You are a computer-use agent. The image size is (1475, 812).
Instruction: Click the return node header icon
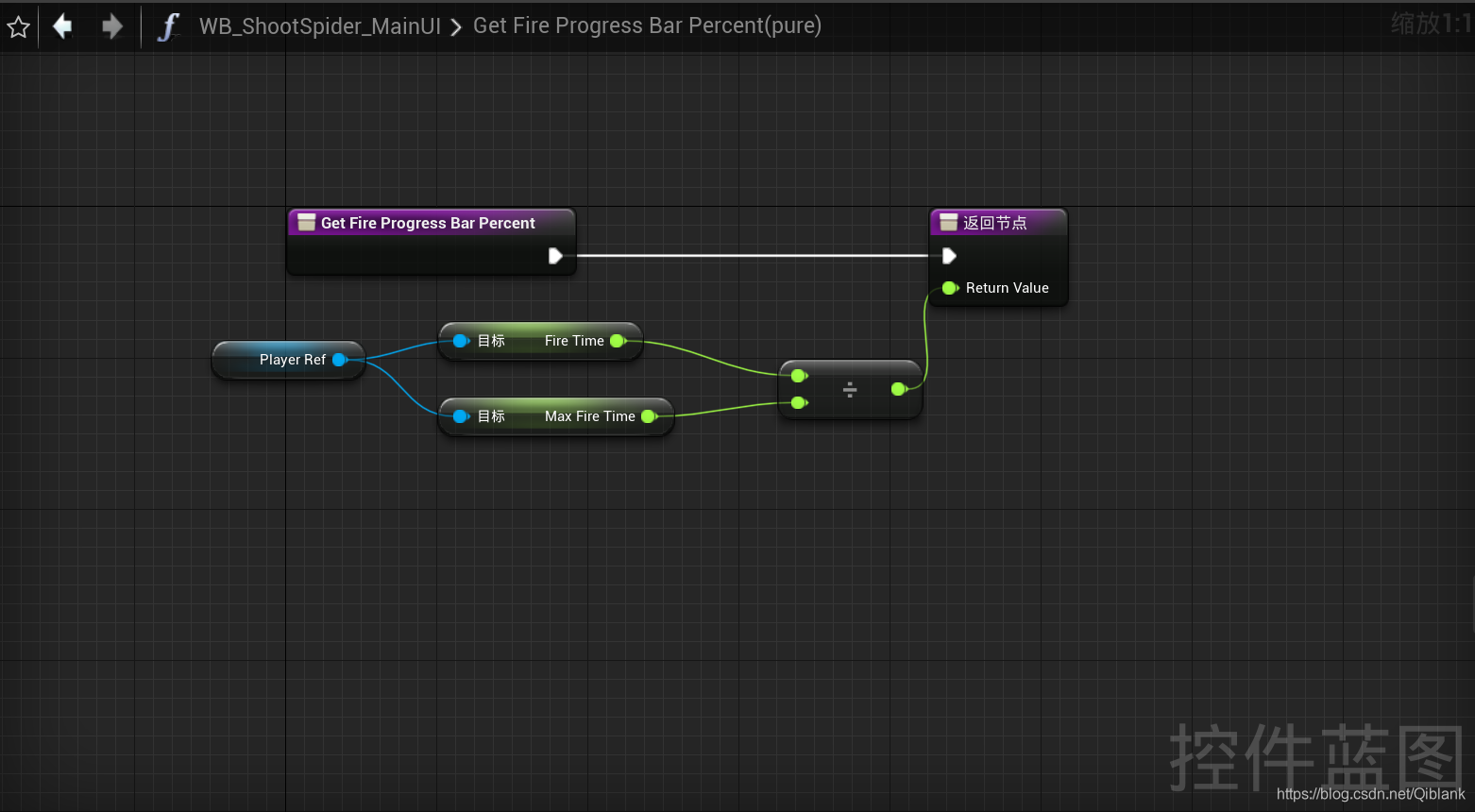click(948, 223)
